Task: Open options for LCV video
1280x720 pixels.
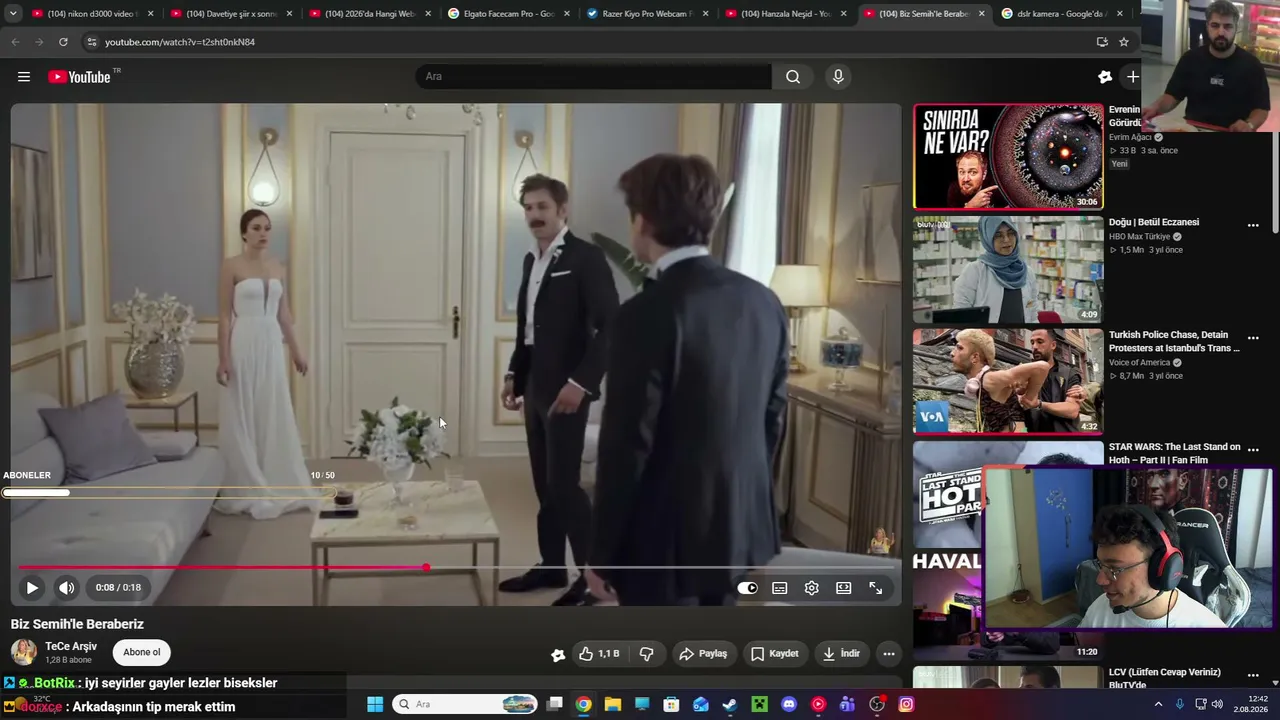Action: coord(1253,676)
